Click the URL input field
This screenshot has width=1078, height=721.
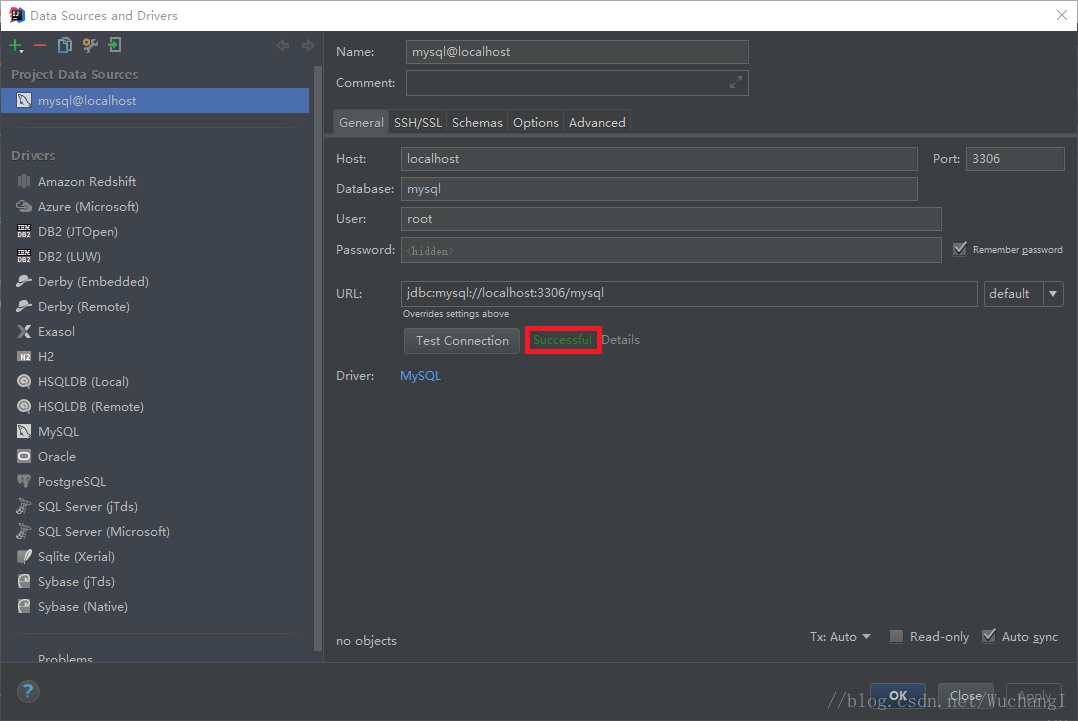point(689,293)
